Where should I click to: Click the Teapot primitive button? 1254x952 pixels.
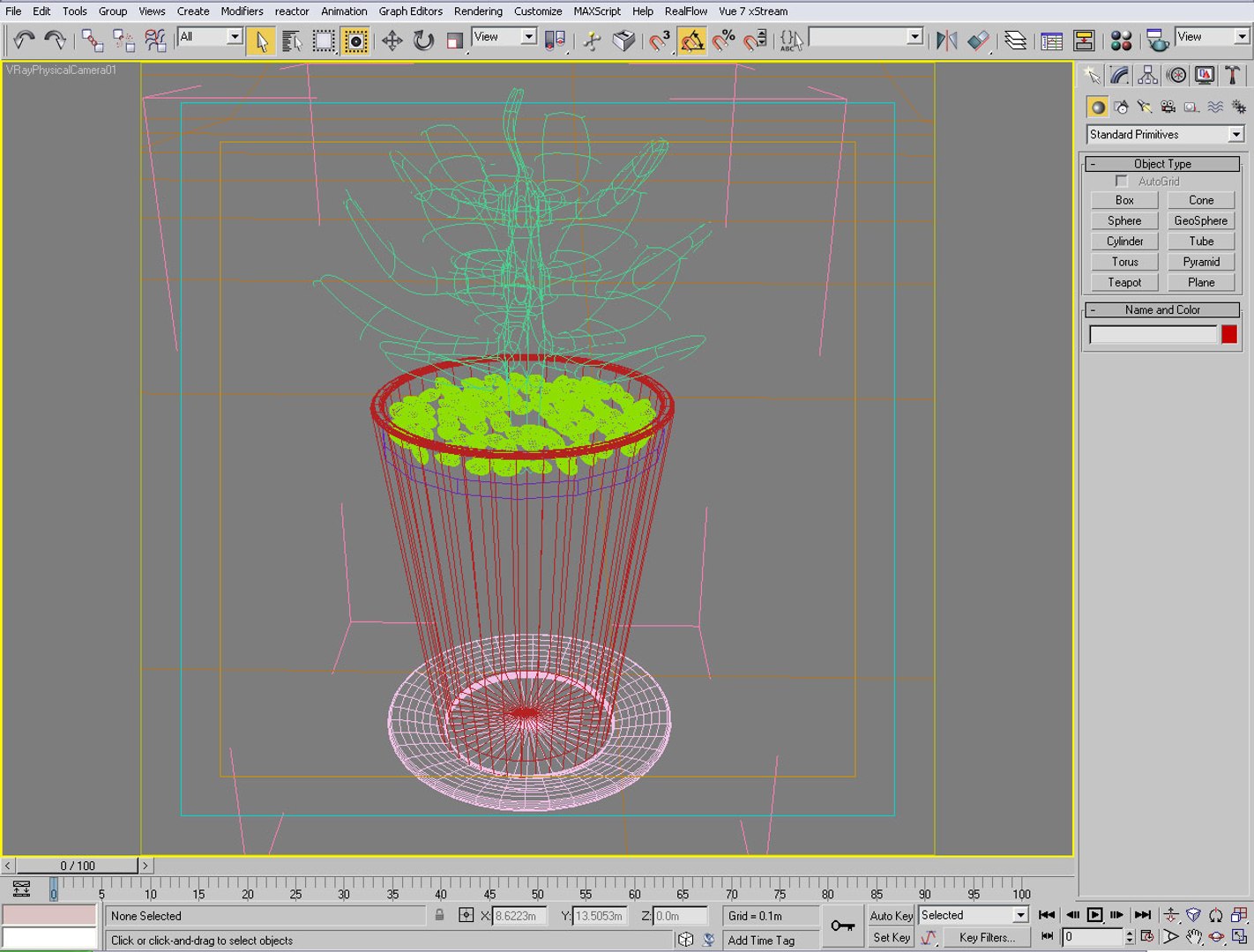1124,283
